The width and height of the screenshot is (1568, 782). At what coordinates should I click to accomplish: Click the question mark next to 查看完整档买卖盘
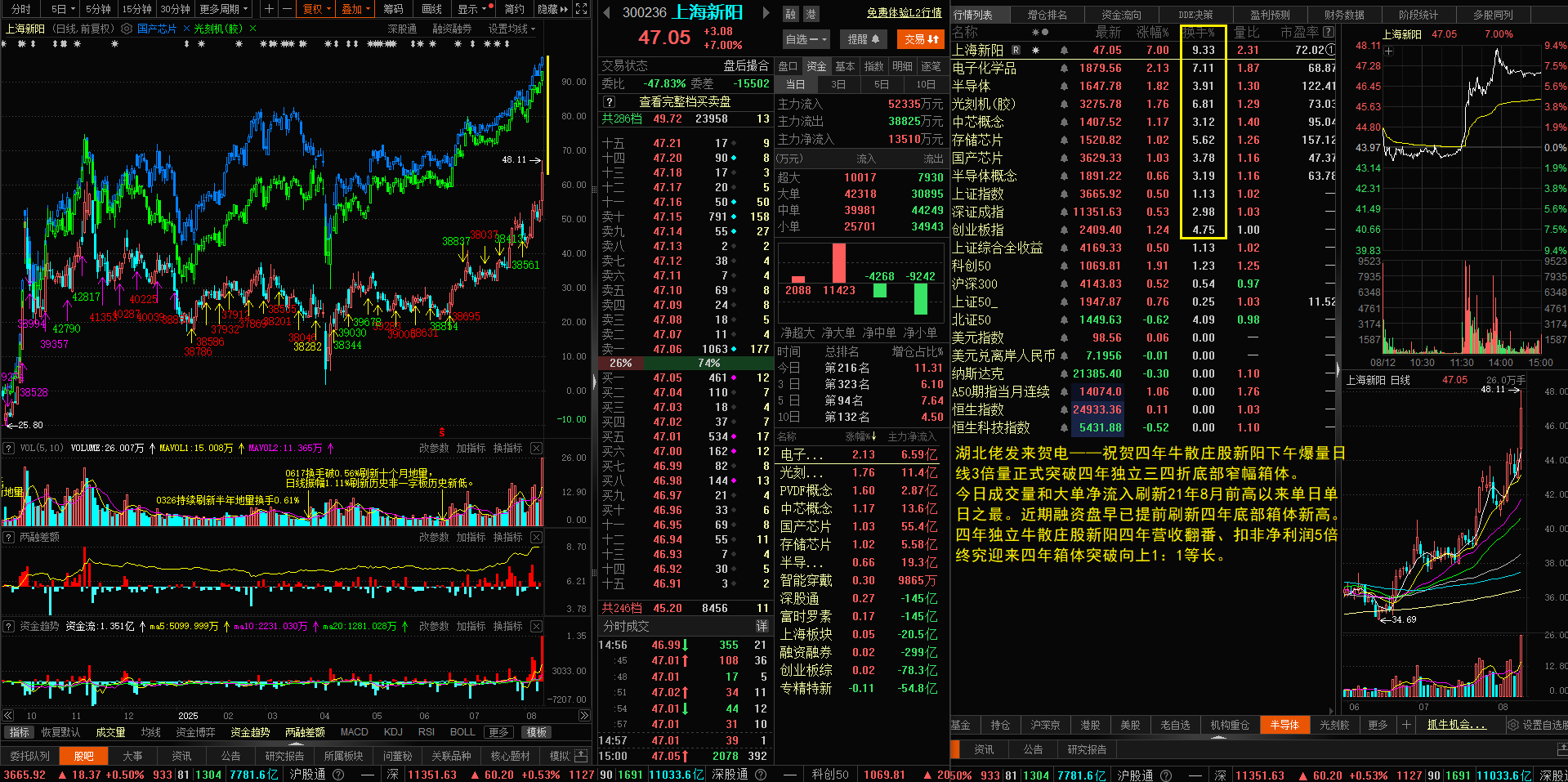609,102
